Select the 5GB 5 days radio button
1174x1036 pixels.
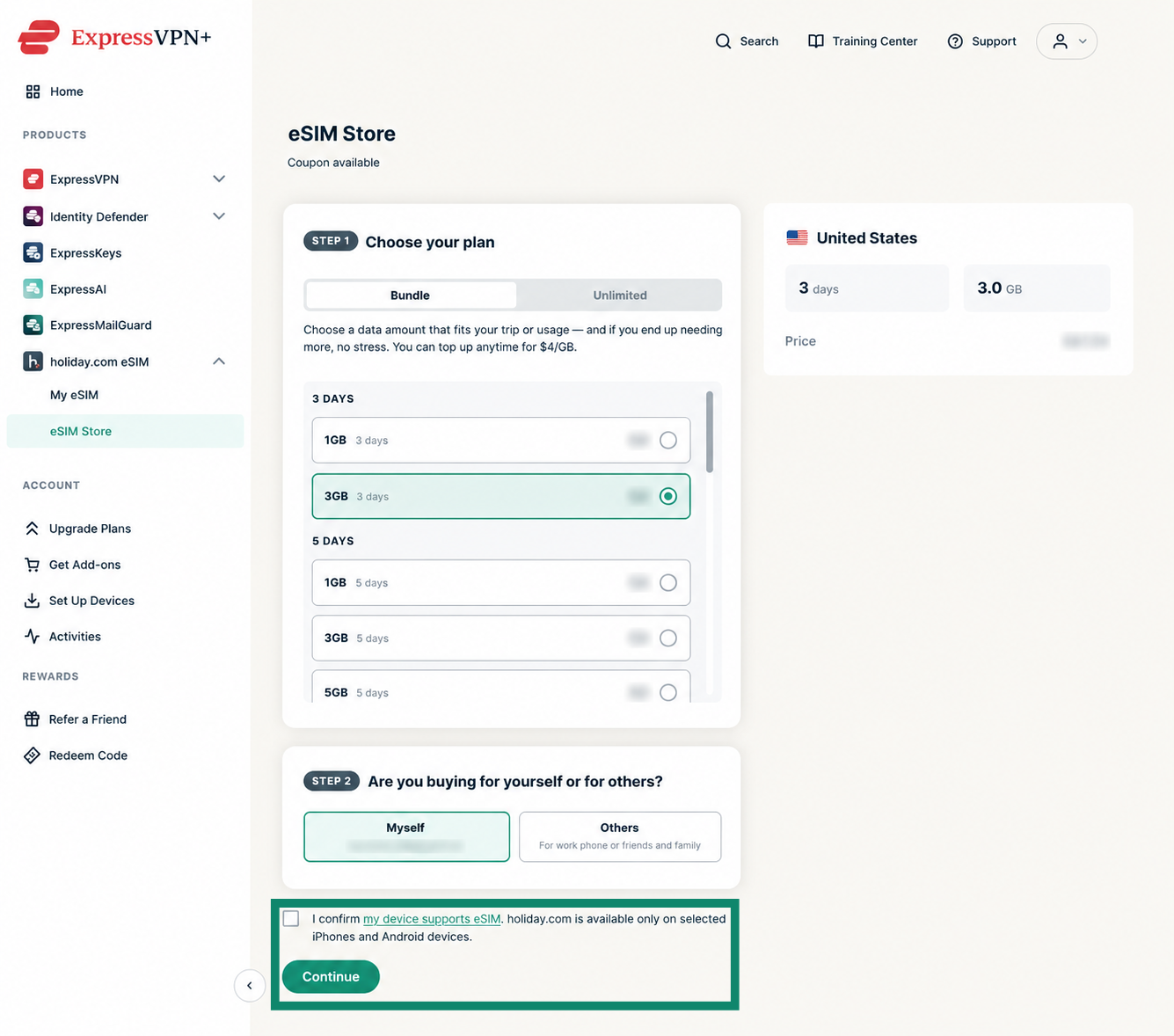[x=668, y=693]
